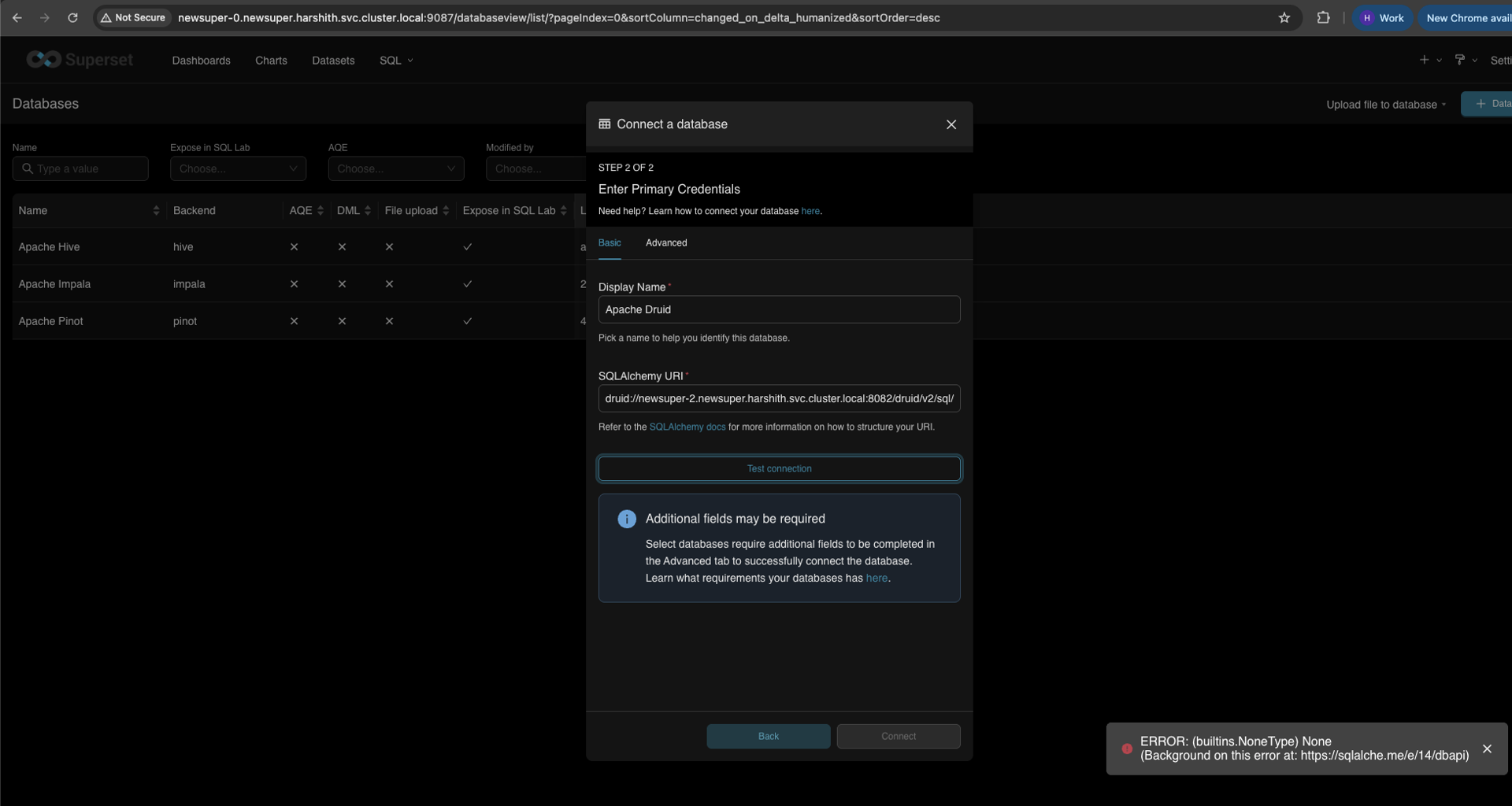Click the search icon in Name filter
Screen dimensions: 1512x806
tap(28, 168)
